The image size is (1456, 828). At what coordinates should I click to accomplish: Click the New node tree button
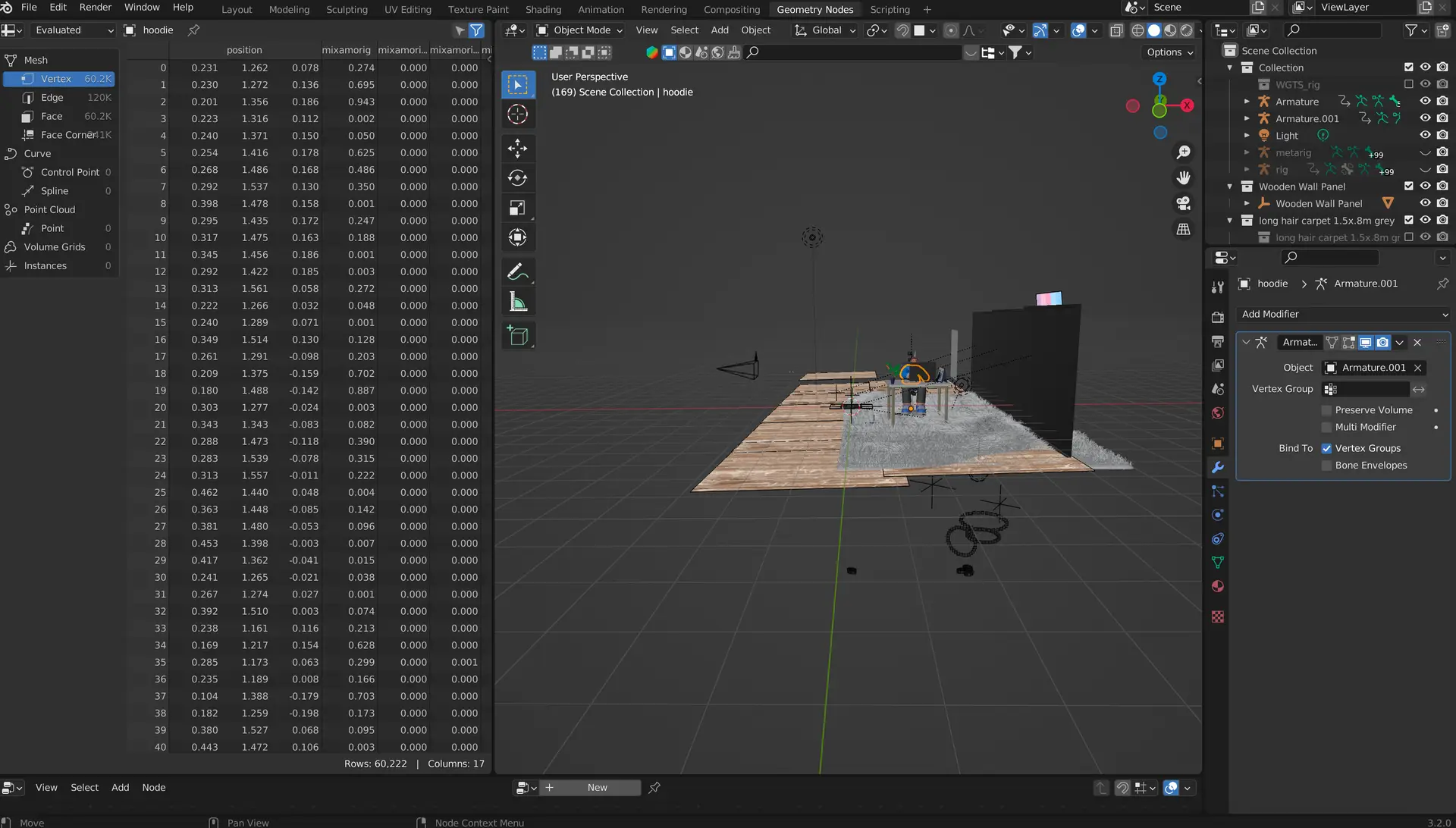[597, 788]
